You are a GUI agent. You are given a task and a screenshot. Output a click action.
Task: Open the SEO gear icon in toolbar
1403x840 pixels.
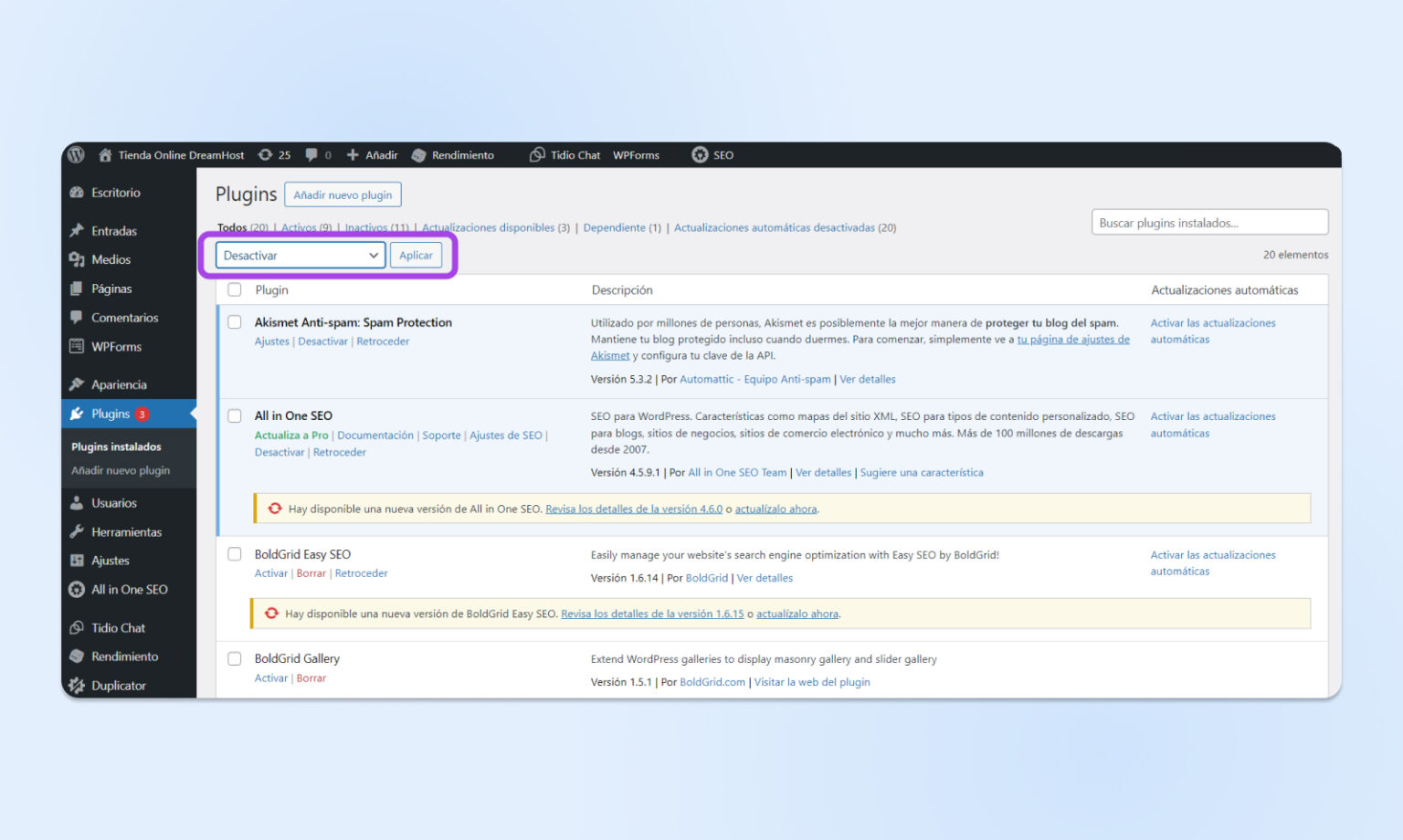point(699,154)
